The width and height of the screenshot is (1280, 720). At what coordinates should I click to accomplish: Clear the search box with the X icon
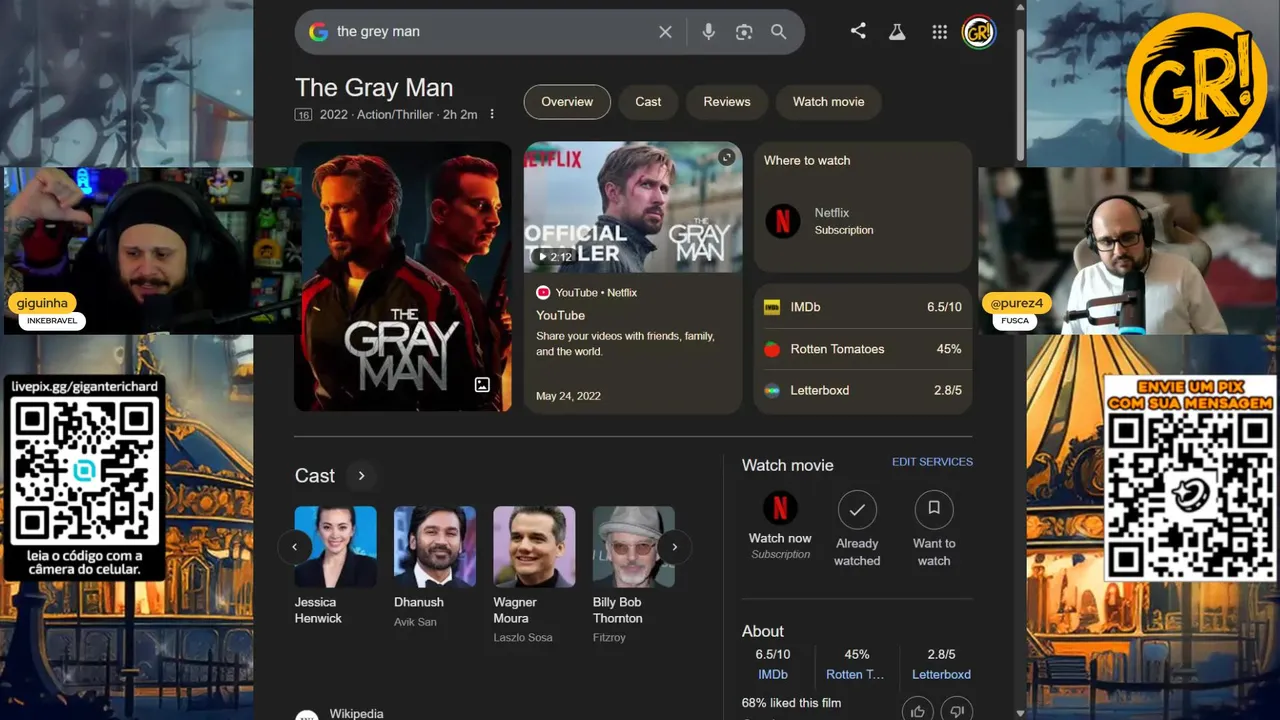[x=665, y=32]
